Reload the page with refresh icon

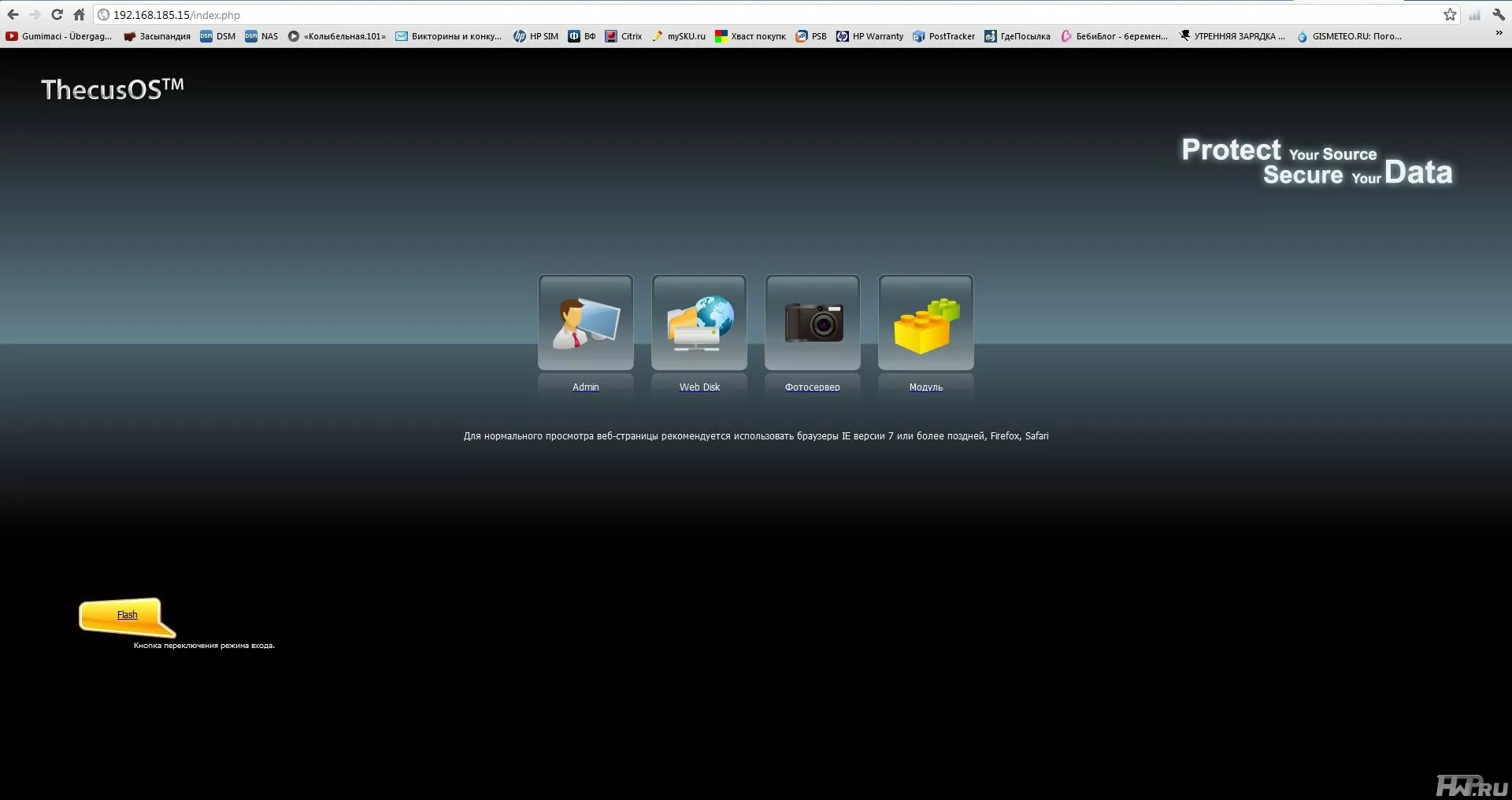coord(57,15)
